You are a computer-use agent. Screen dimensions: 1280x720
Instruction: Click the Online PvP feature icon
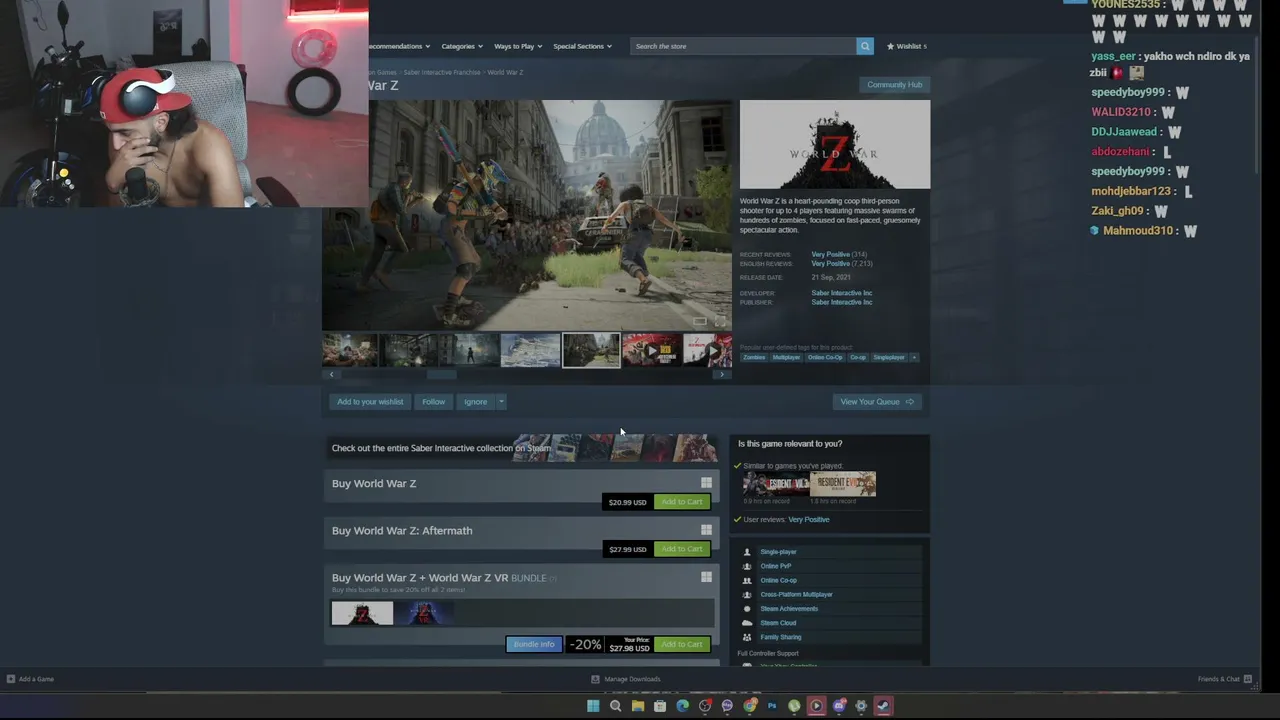point(746,566)
